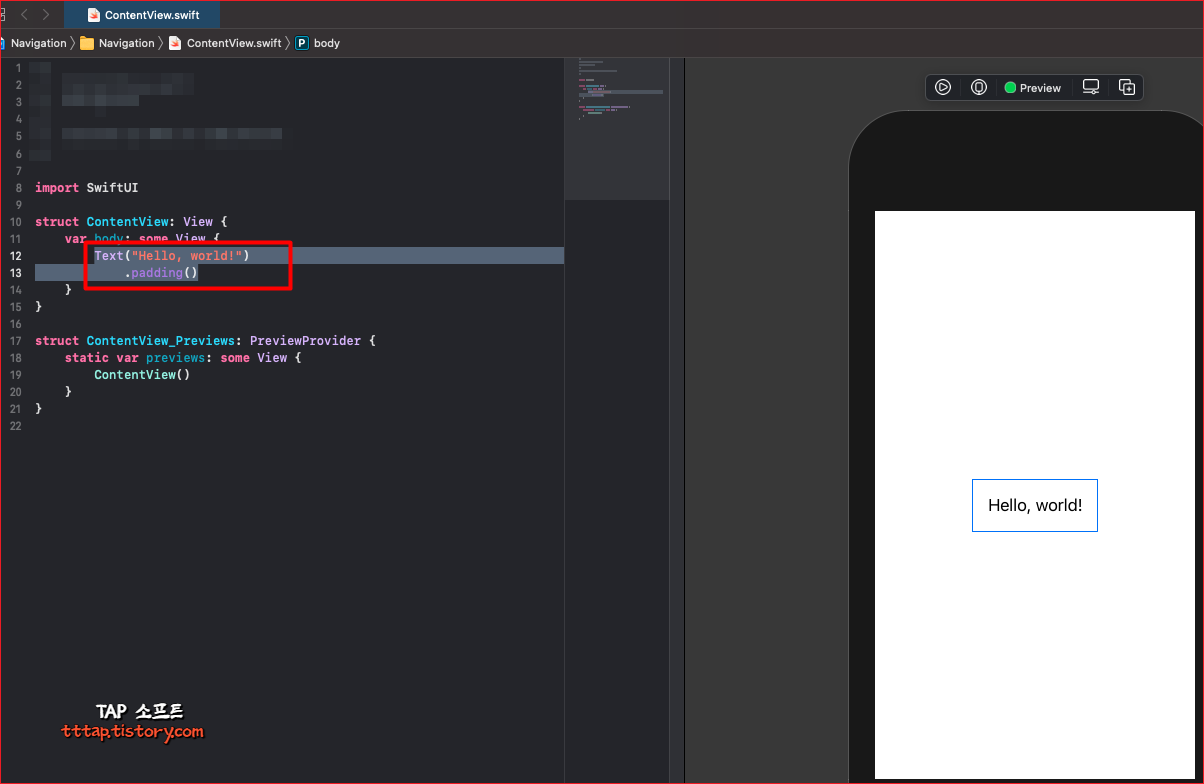Click the Swift icon on ContentView.swift tab

click(x=94, y=15)
